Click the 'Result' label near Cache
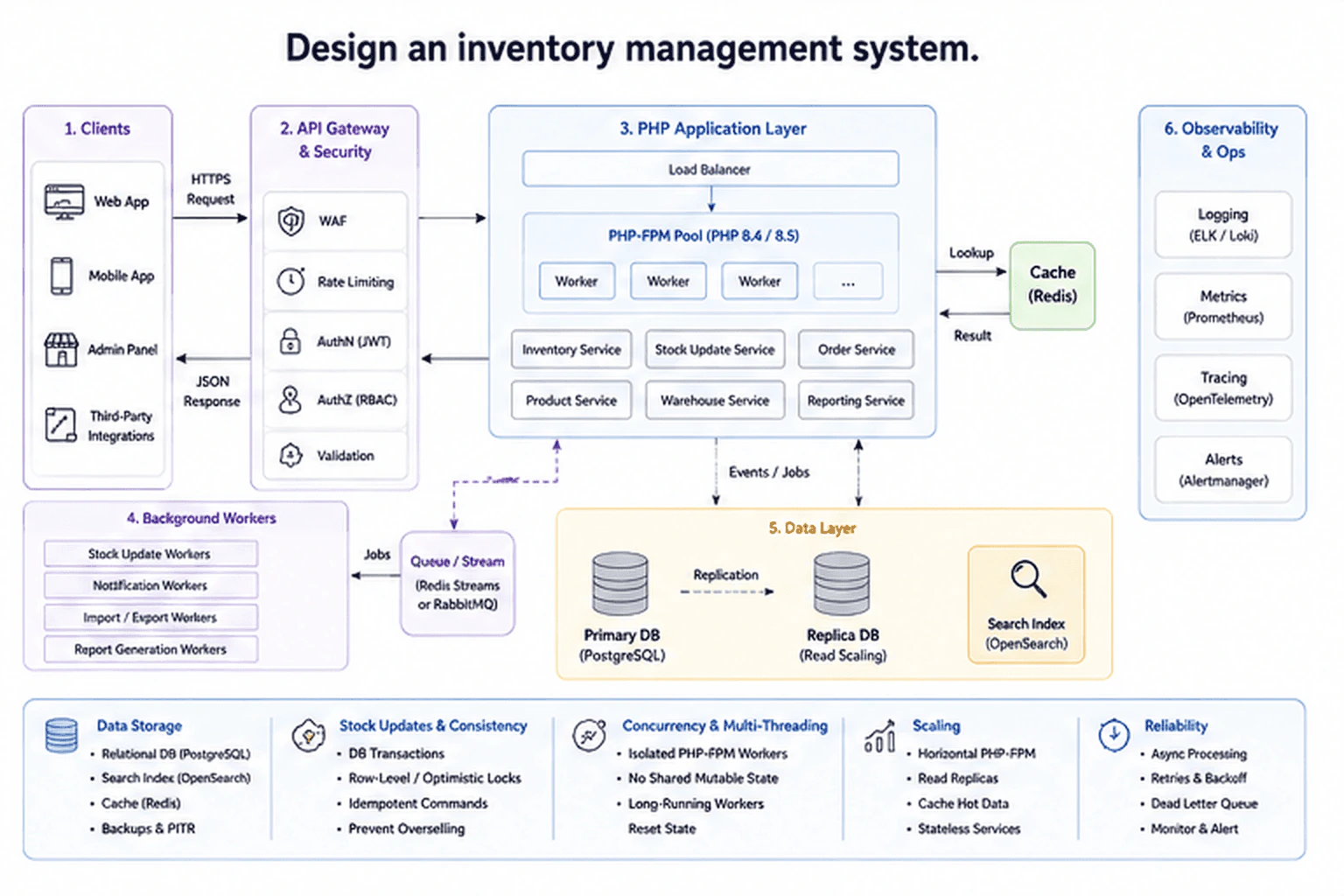1344x896 pixels. tap(972, 335)
